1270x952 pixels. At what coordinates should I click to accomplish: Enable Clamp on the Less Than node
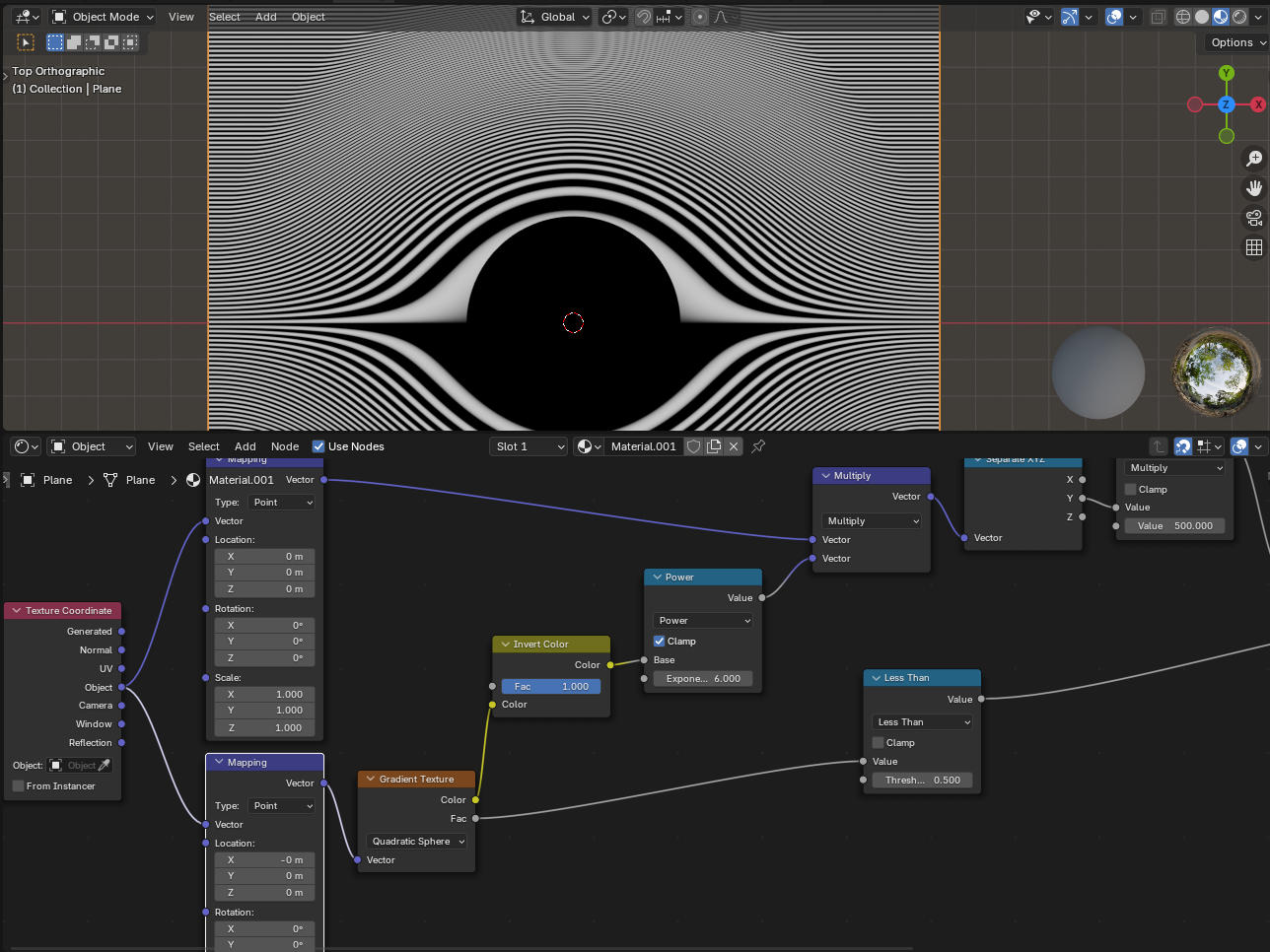coord(879,743)
